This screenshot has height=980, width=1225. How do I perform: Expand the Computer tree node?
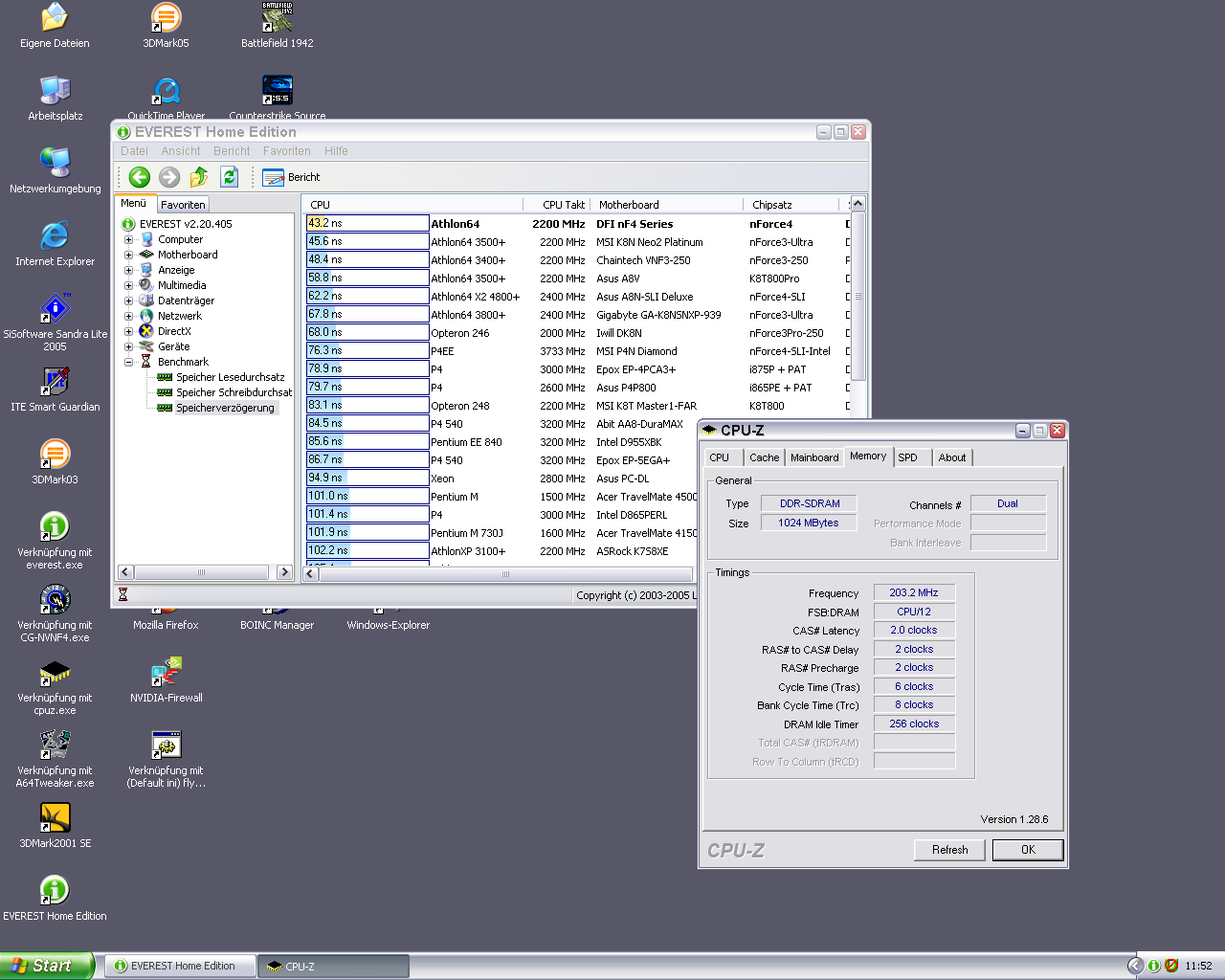coord(128,239)
